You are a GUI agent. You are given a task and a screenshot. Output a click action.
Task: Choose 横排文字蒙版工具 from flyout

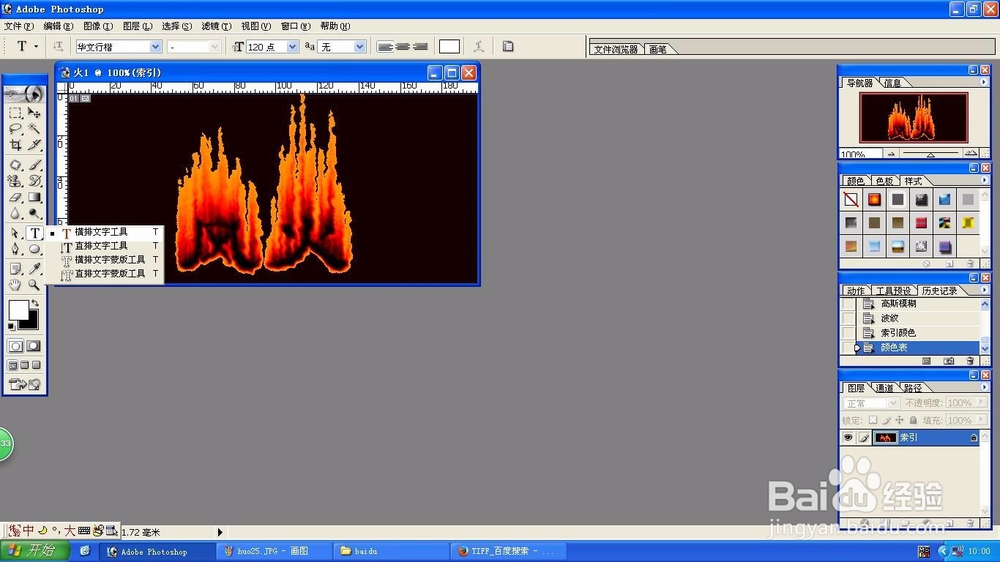pyautogui.click(x=110, y=260)
